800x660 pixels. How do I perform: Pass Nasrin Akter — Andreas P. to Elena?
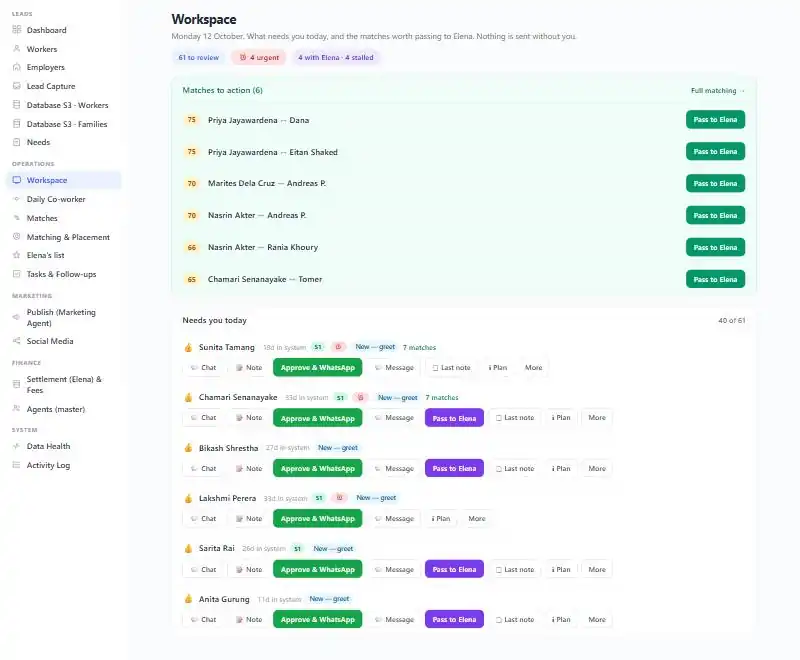point(715,215)
